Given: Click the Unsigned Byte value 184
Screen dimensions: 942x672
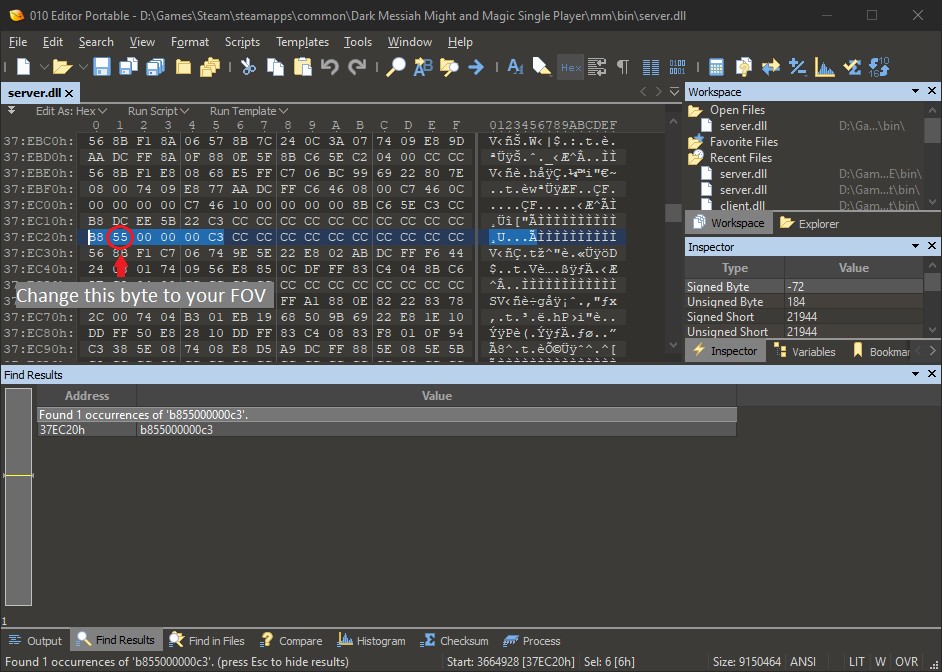Looking at the screenshot, I should click(x=853, y=301).
